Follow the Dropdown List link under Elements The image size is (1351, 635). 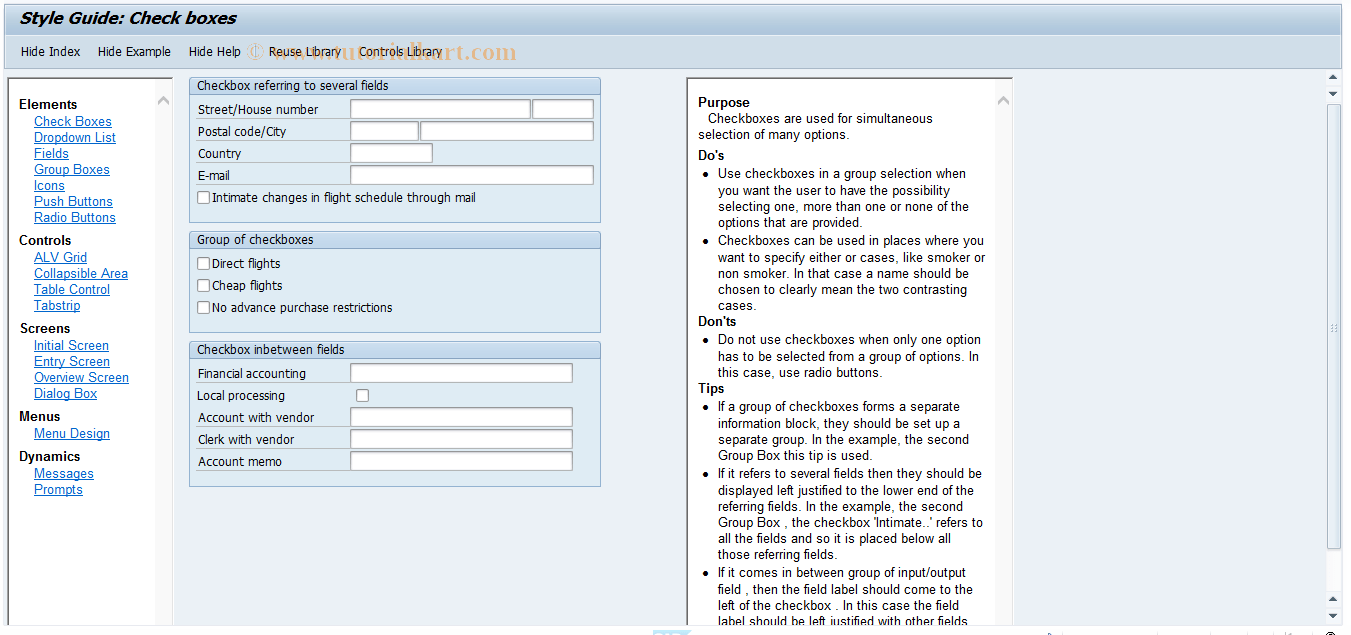[x=74, y=137]
